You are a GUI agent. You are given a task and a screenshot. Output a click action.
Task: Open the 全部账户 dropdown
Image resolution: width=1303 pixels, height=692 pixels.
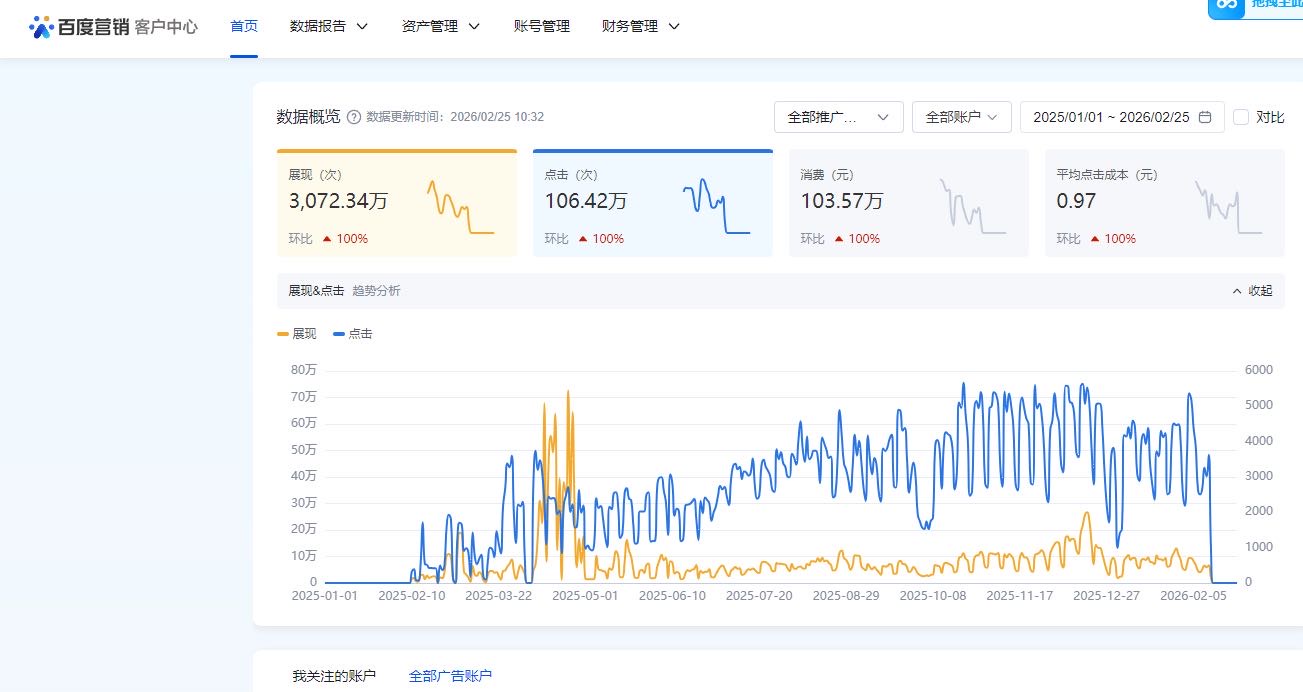961,117
